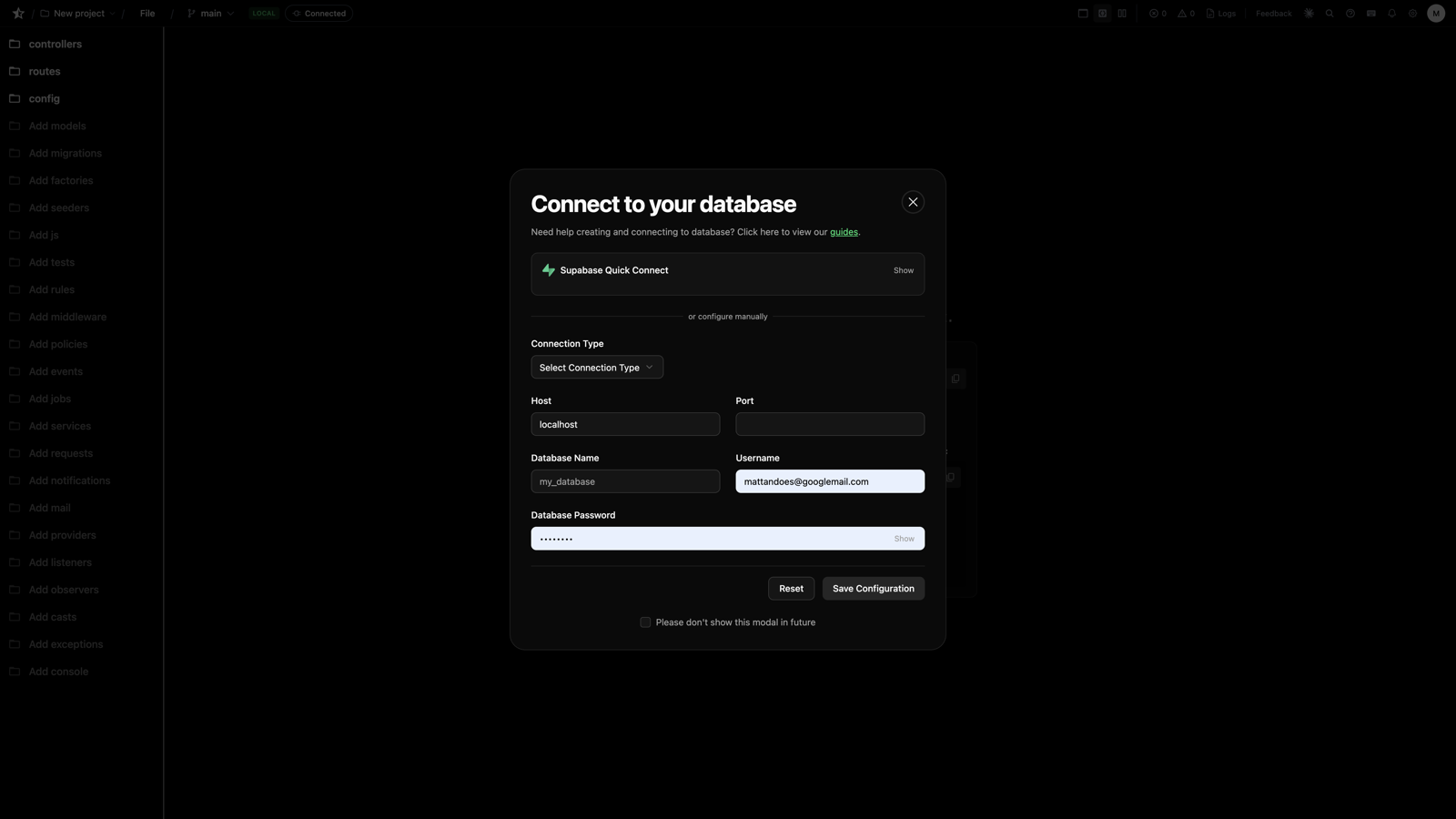Open the settings gear icon
The image size is (1456, 819).
(x=1412, y=13)
